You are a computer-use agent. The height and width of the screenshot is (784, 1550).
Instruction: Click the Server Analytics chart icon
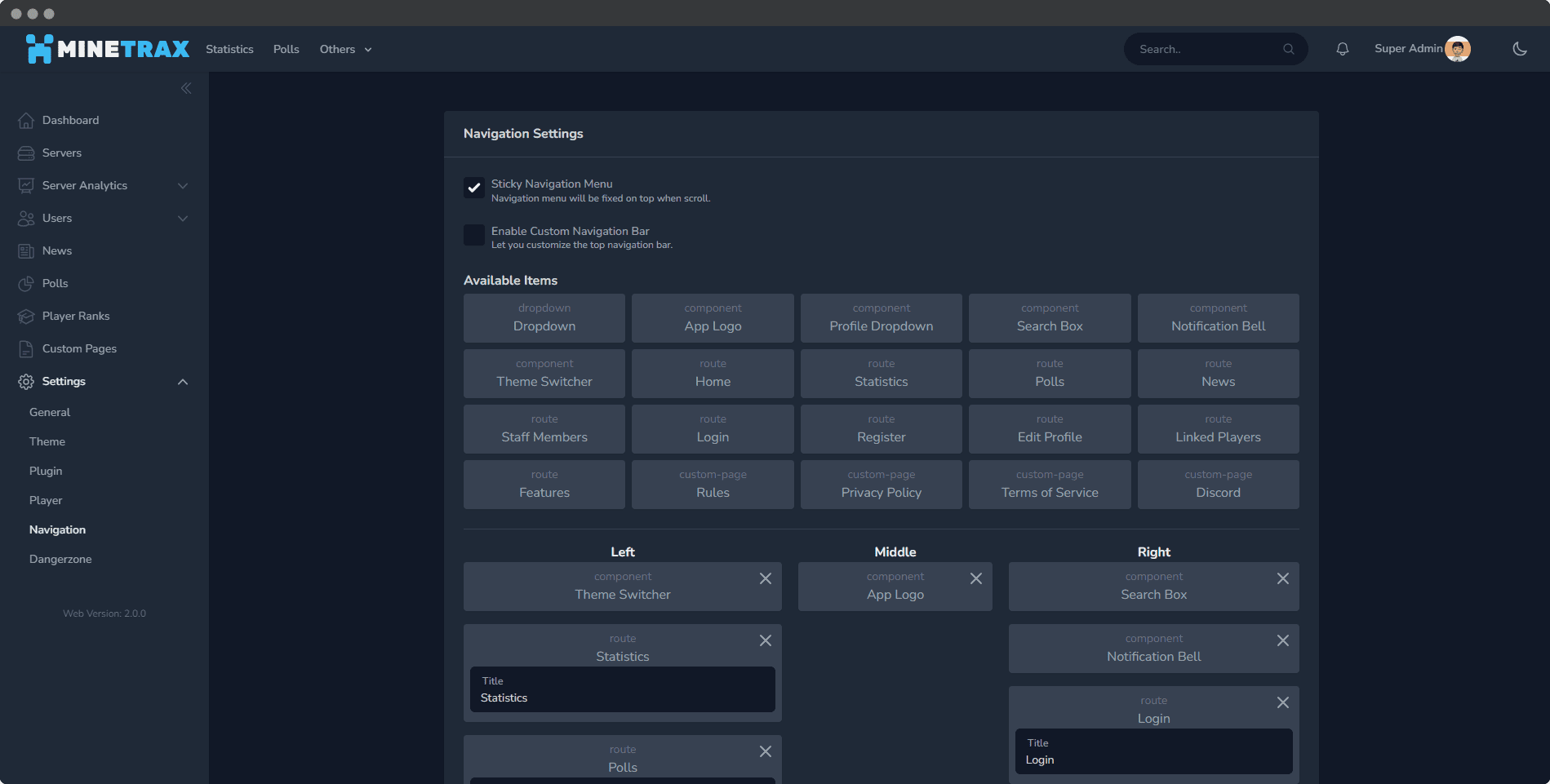click(x=26, y=185)
